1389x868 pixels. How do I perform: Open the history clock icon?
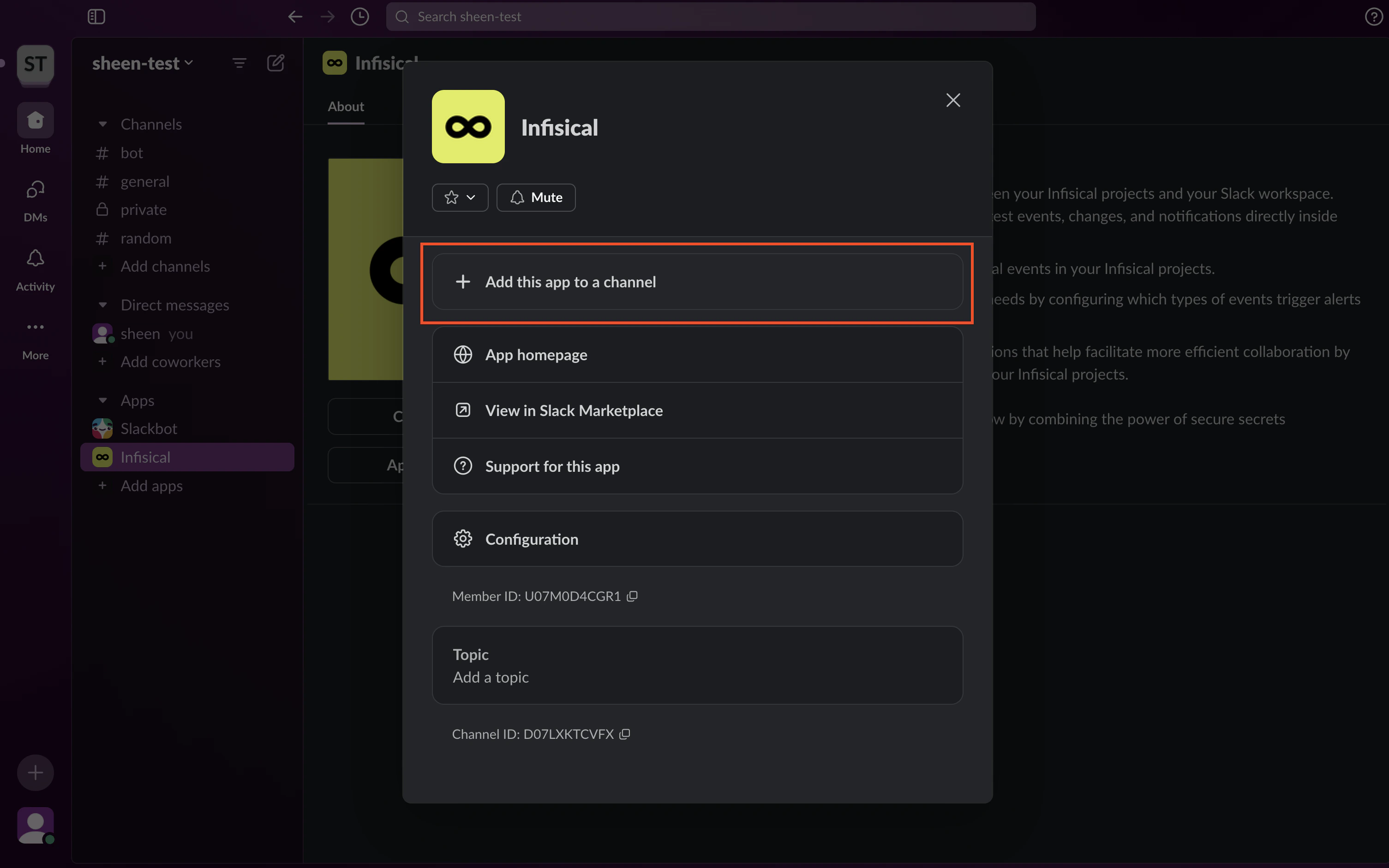pyautogui.click(x=360, y=17)
